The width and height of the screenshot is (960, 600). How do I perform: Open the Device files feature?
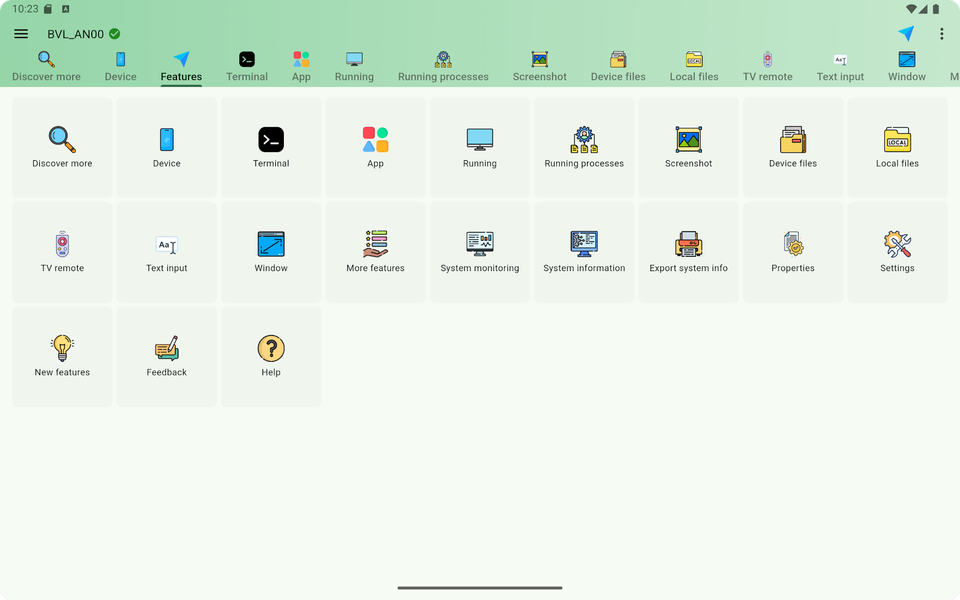pos(792,147)
